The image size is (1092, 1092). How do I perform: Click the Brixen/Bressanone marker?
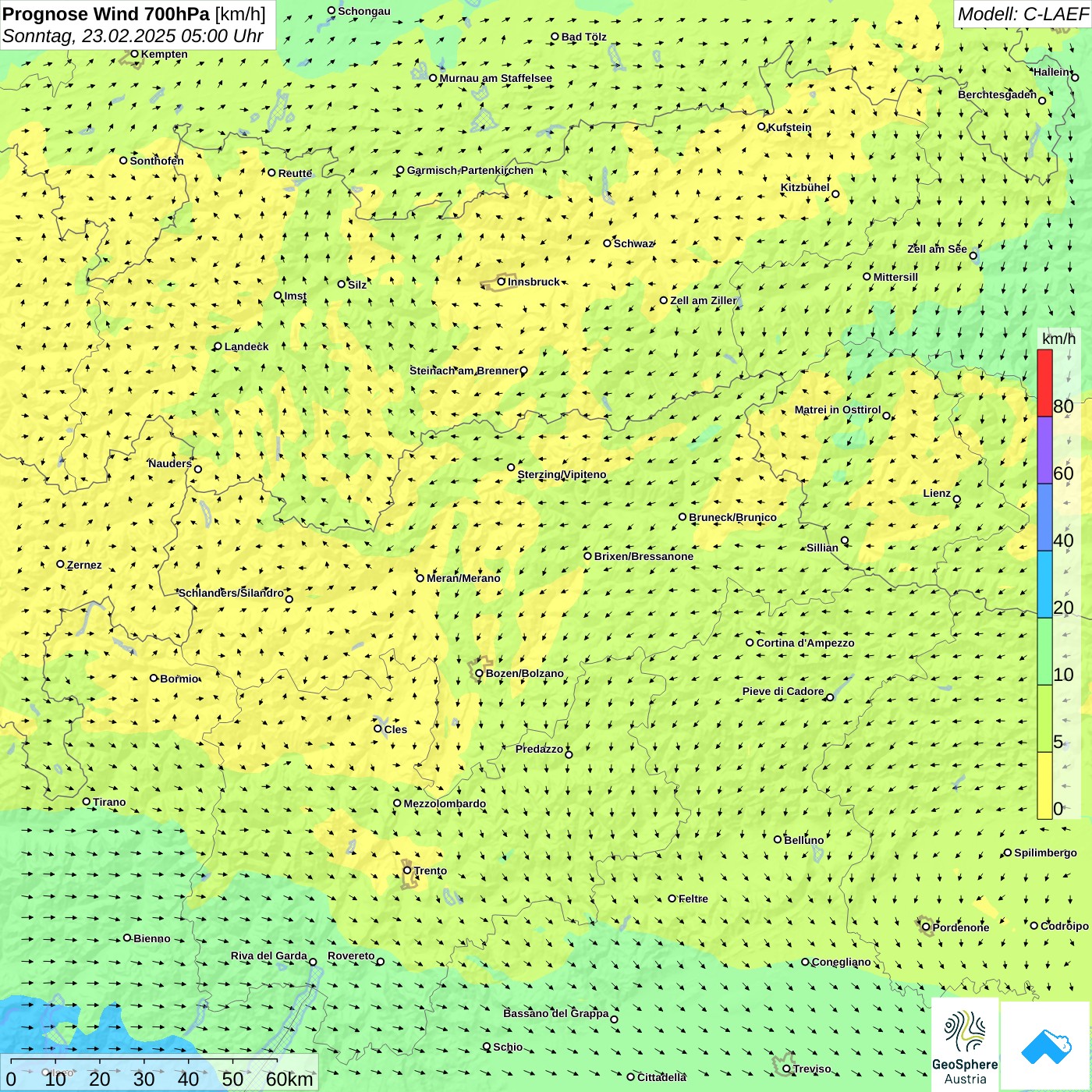pyautogui.click(x=587, y=556)
